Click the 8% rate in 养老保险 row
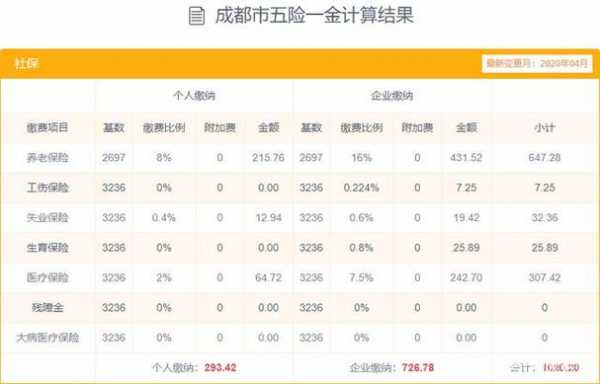 click(x=164, y=158)
